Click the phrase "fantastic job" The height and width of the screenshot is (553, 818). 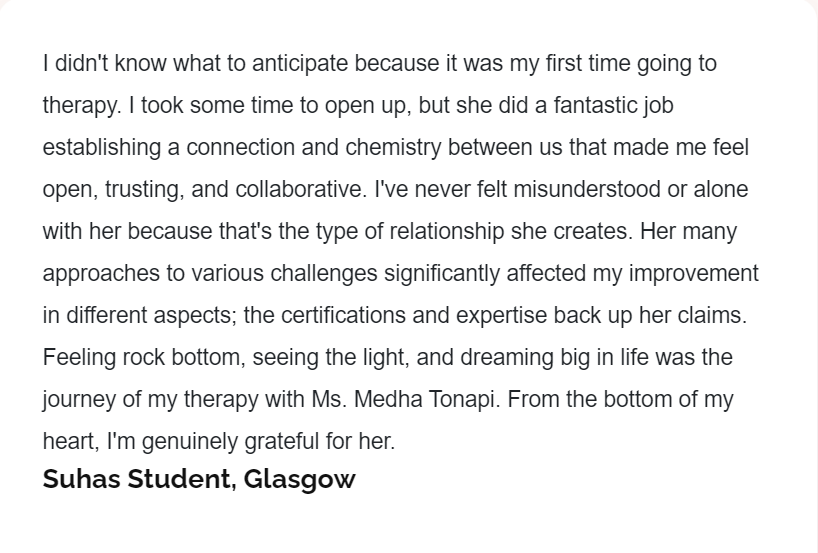coord(614,106)
